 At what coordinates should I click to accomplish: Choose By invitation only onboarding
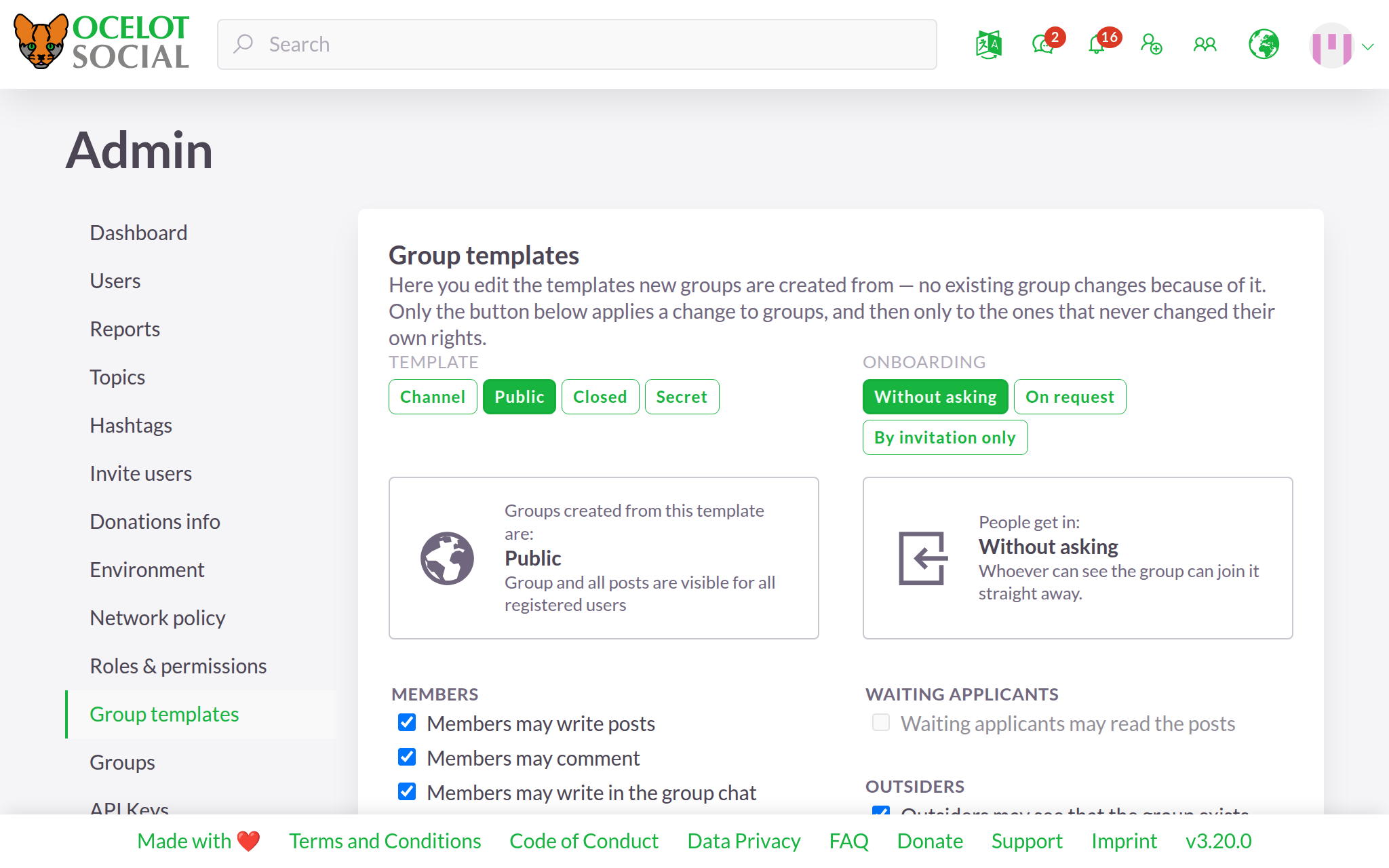click(945, 437)
